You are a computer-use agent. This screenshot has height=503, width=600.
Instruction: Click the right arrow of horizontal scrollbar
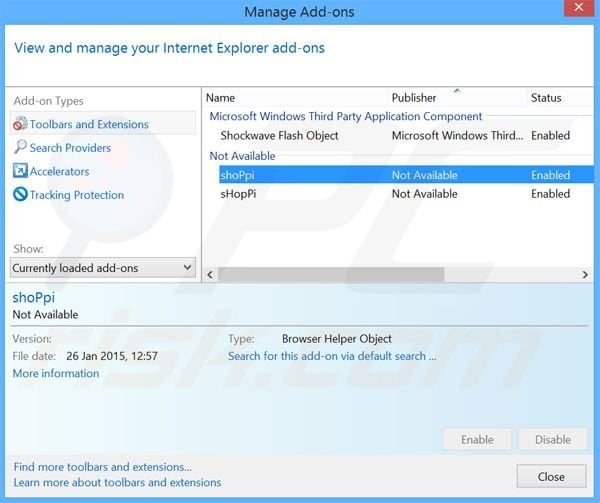tap(585, 275)
